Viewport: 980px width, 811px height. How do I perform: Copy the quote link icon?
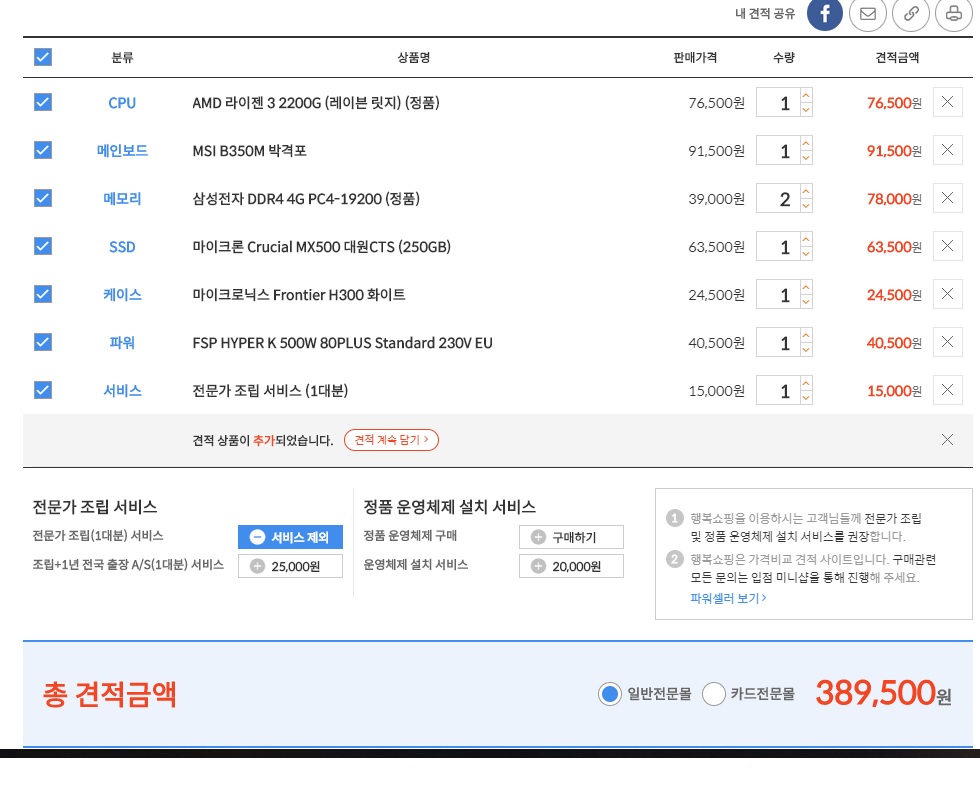click(x=911, y=13)
